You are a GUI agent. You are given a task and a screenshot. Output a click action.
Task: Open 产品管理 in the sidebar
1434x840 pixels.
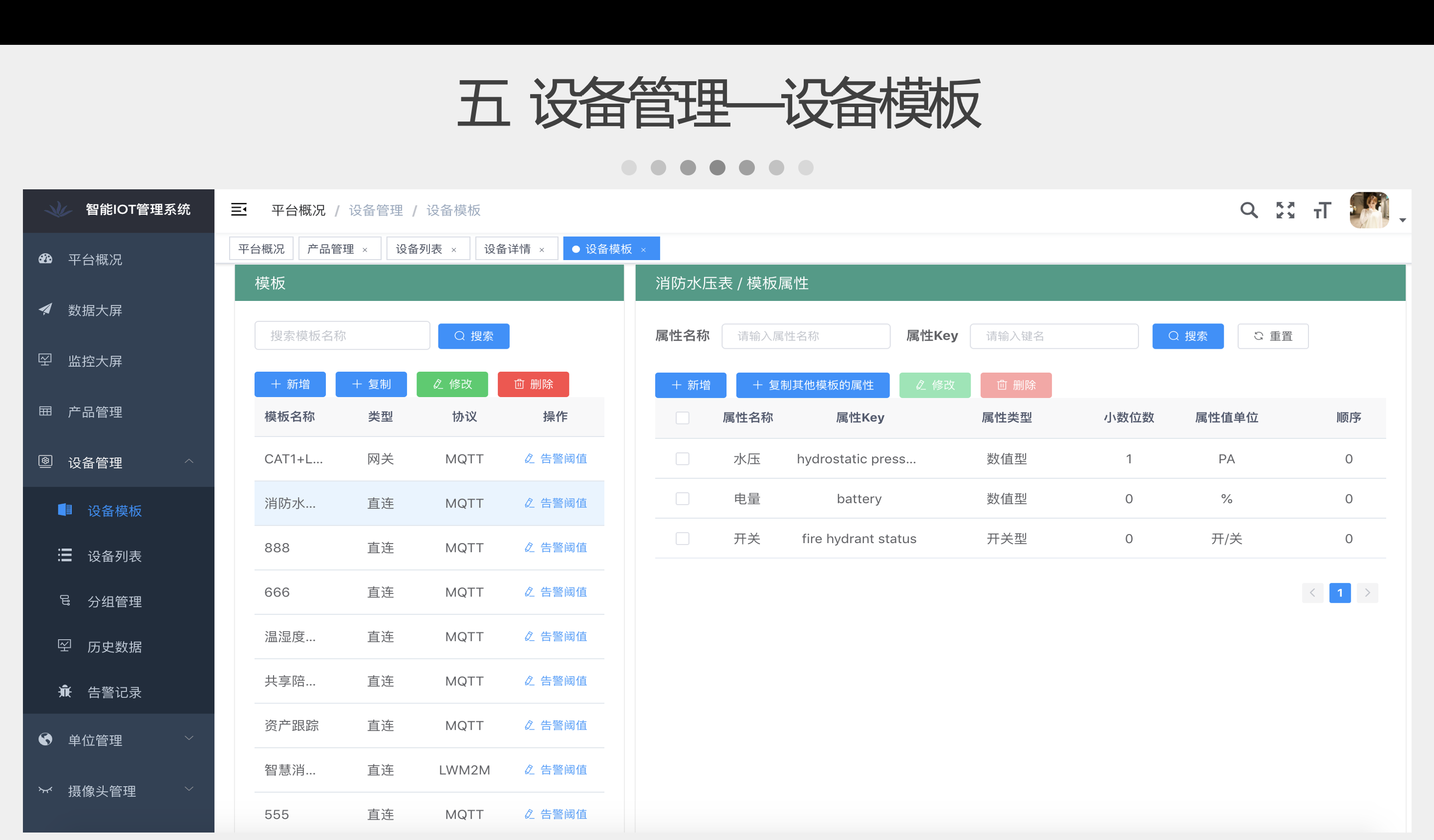point(119,412)
